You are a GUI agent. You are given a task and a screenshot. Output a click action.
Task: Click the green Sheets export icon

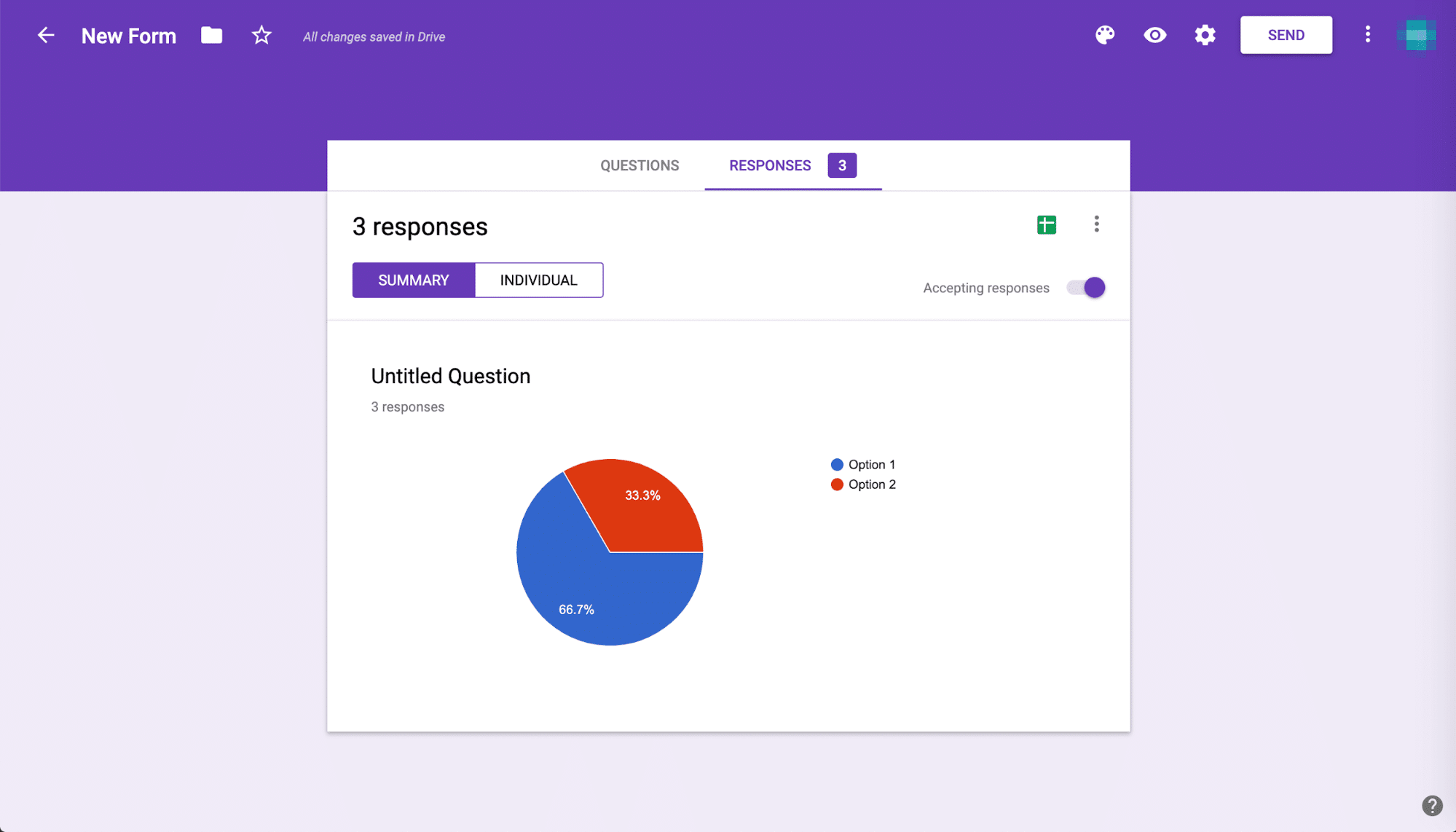point(1047,223)
